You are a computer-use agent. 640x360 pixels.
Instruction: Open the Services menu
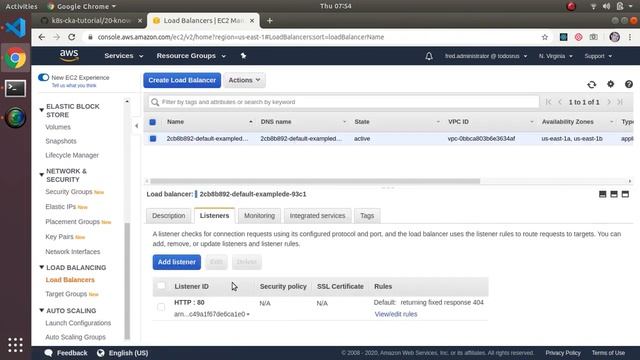click(123, 56)
